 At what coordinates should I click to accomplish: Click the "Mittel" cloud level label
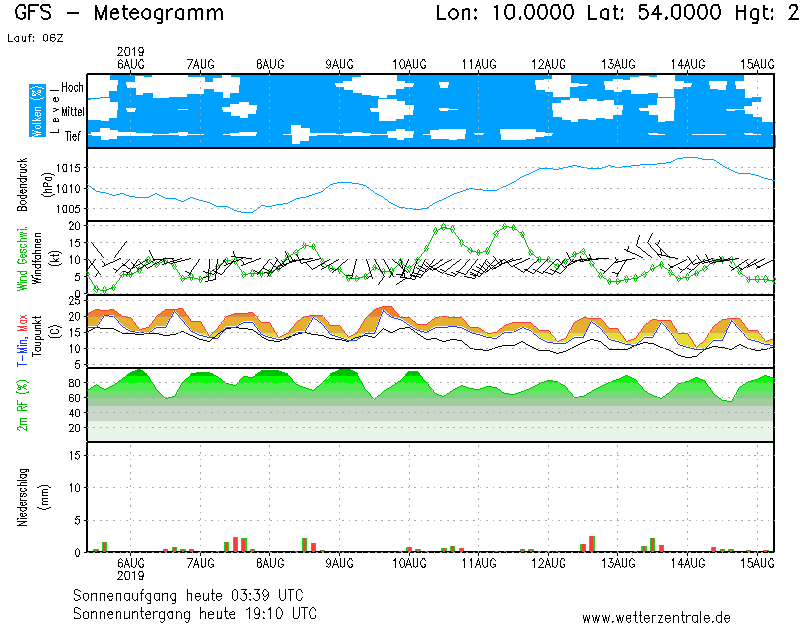point(70,112)
